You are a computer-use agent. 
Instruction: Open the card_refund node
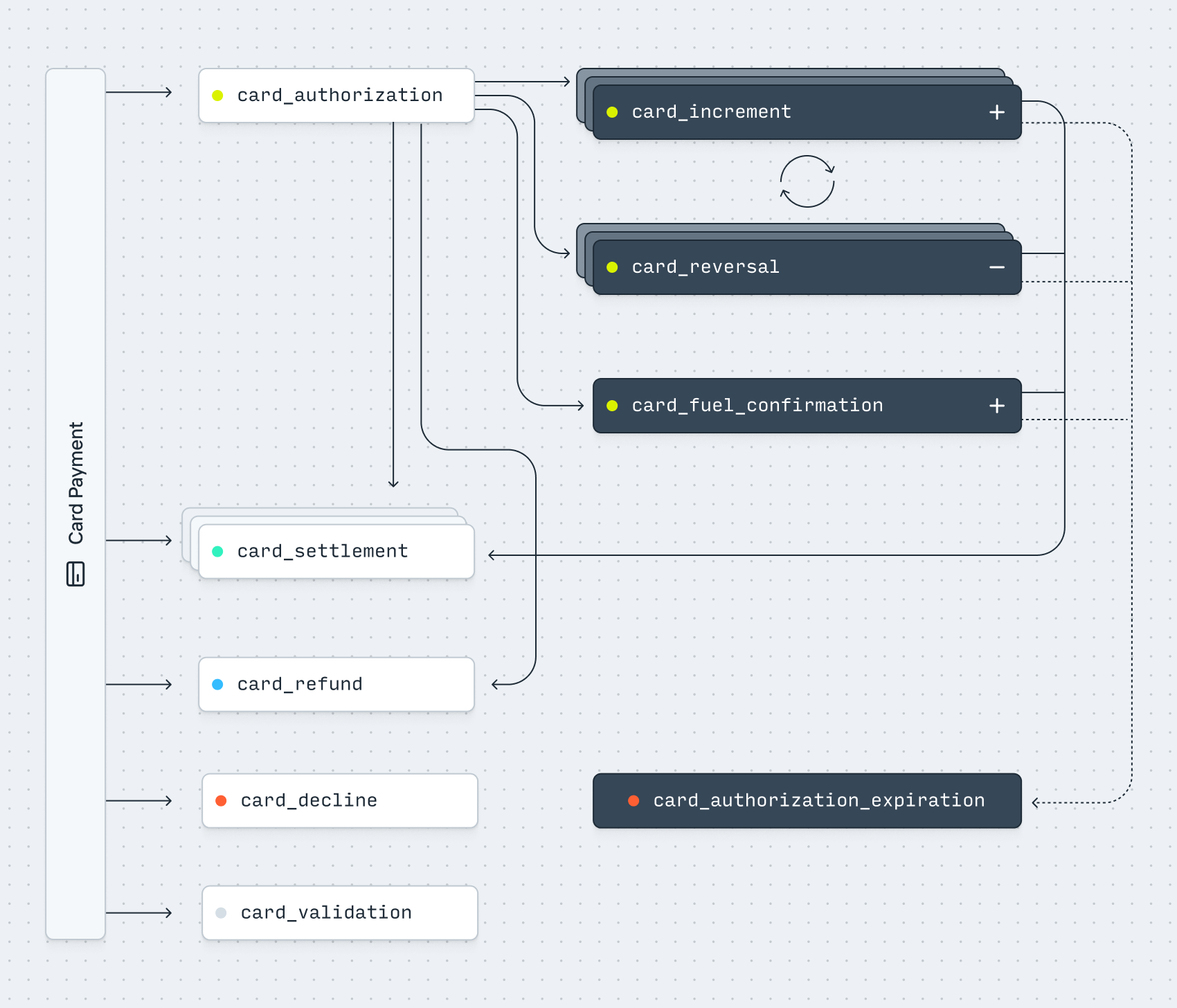336,685
